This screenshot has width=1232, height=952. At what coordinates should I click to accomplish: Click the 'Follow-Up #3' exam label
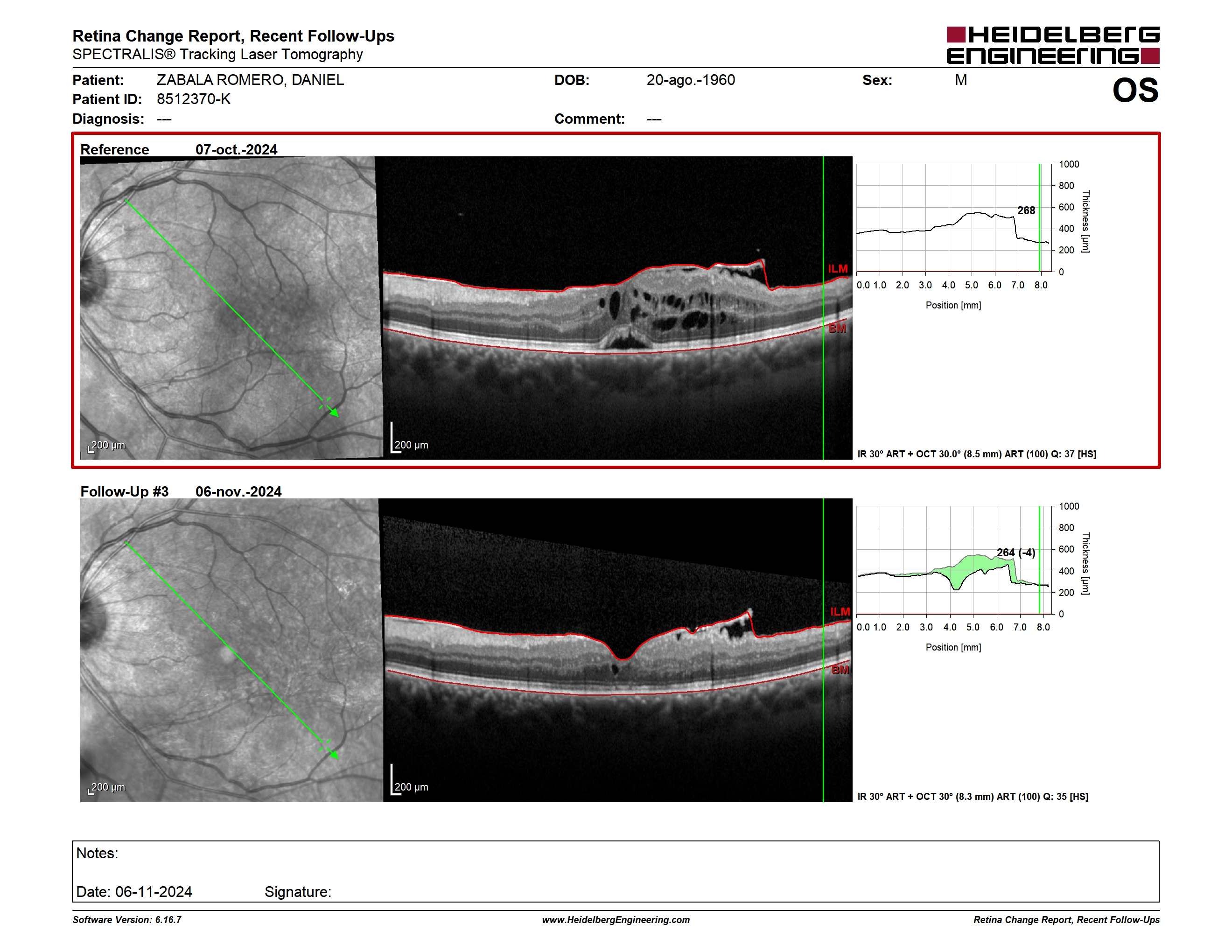tap(124, 492)
